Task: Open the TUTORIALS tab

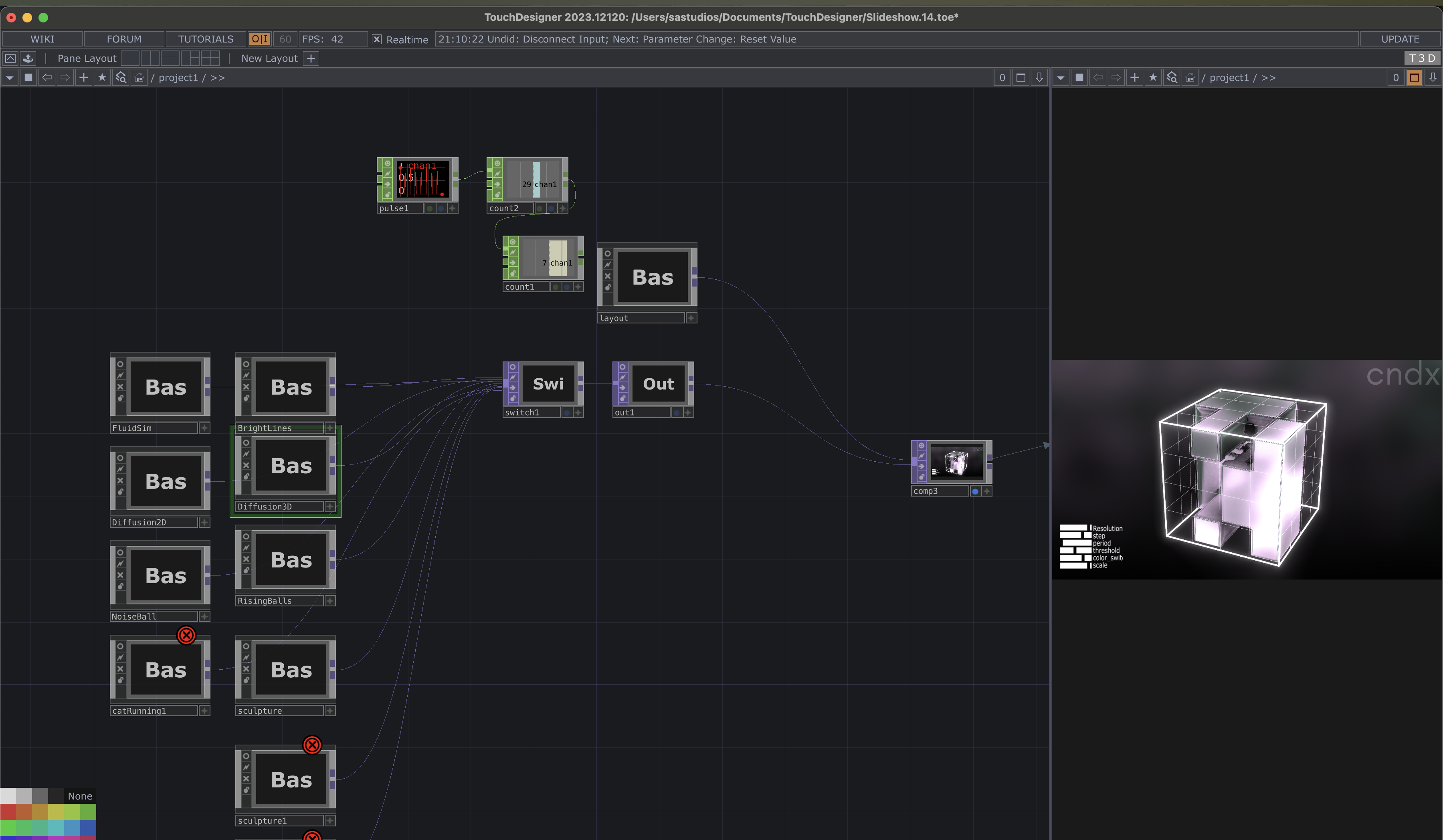Action: point(206,39)
